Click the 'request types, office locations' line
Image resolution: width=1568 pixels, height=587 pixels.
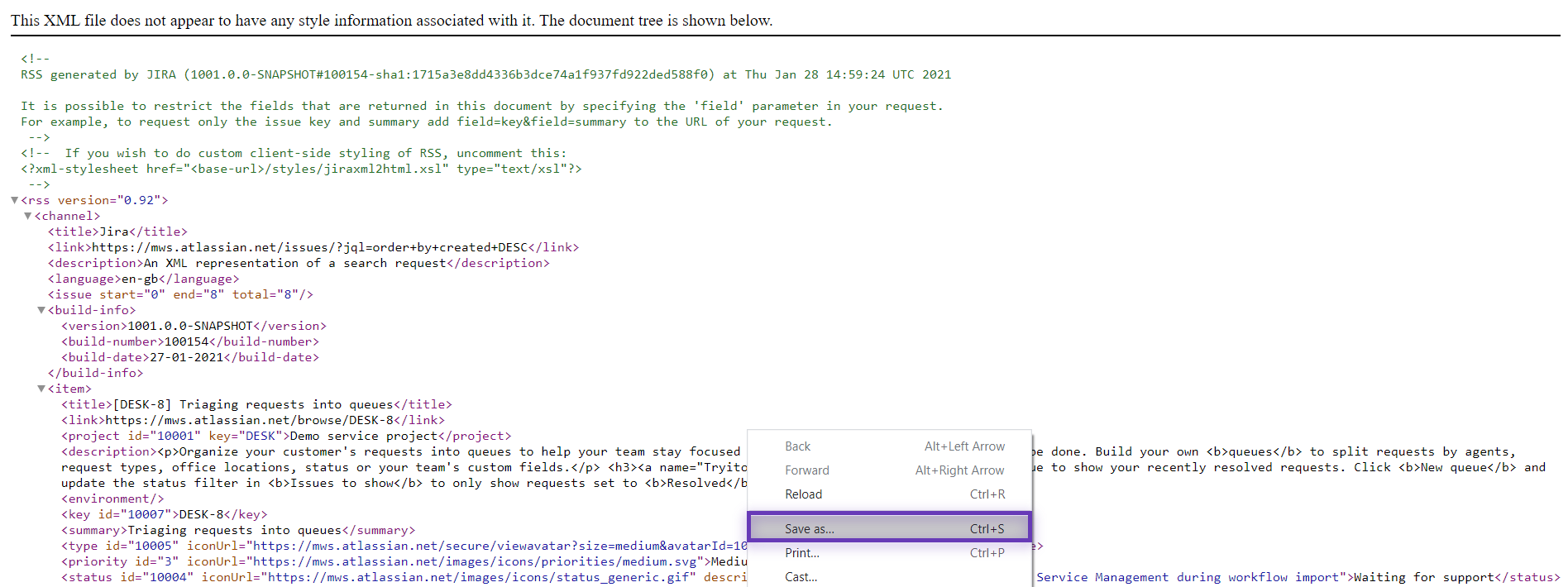click(404, 467)
